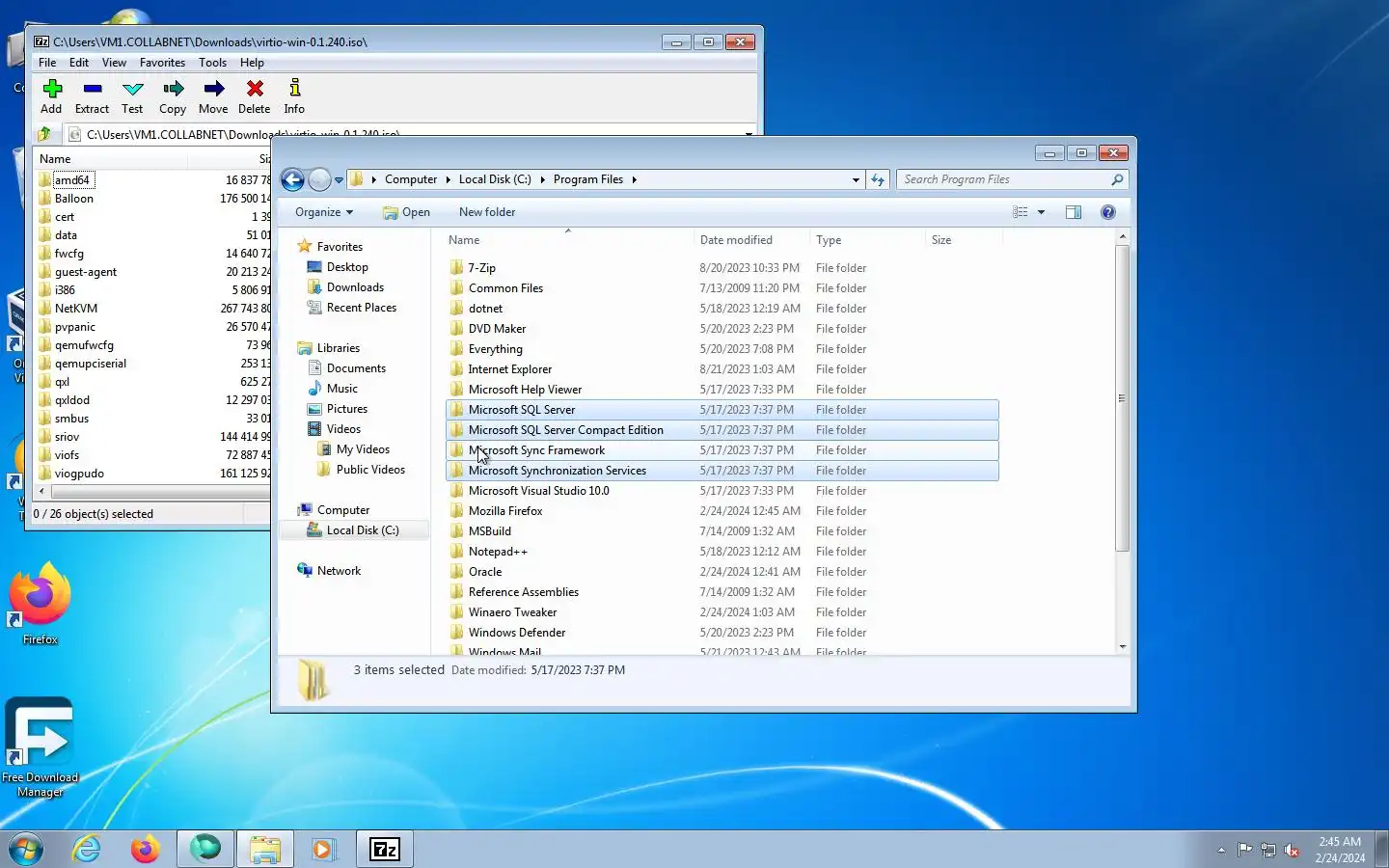Open Firefox from the taskbar
Image resolution: width=1389 pixels, height=868 pixels.
coord(146,849)
